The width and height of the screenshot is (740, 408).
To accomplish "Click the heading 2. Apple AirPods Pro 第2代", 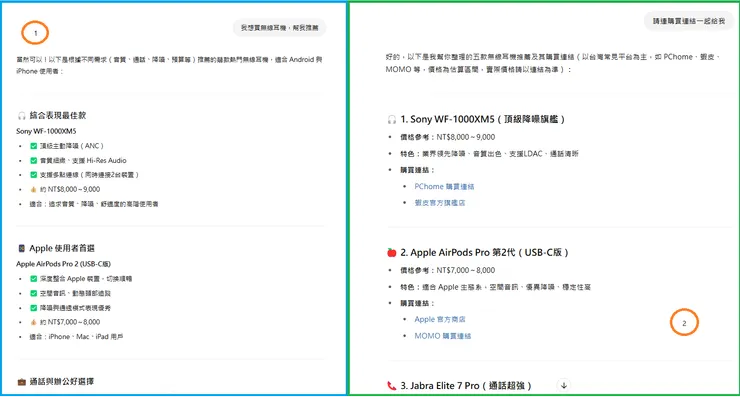I will point(484,253).
